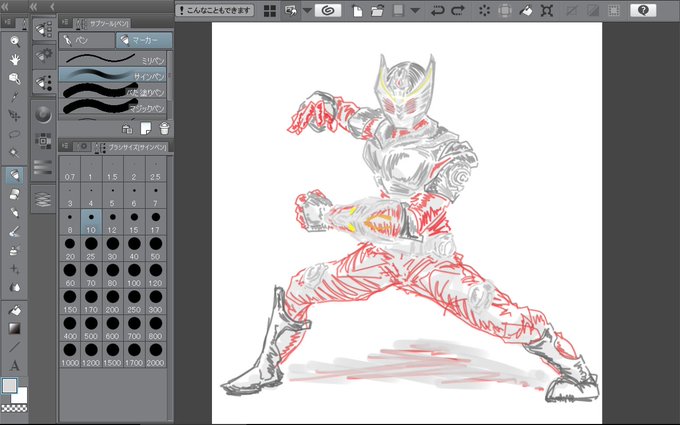This screenshot has height=425, width=680.
Task: Collapse the sub tool dock with double chevron
Action: (33, 7)
